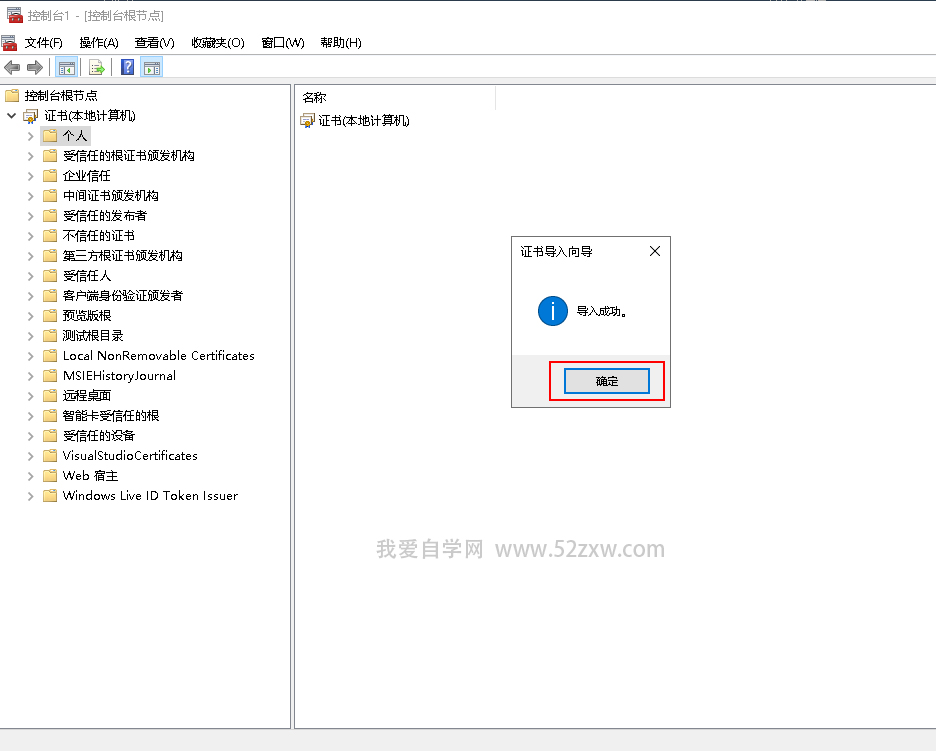The height and width of the screenshot is (751, 936).
Task: Click the MMC console icon beside 文件 menu
Action: click(10, 43)
